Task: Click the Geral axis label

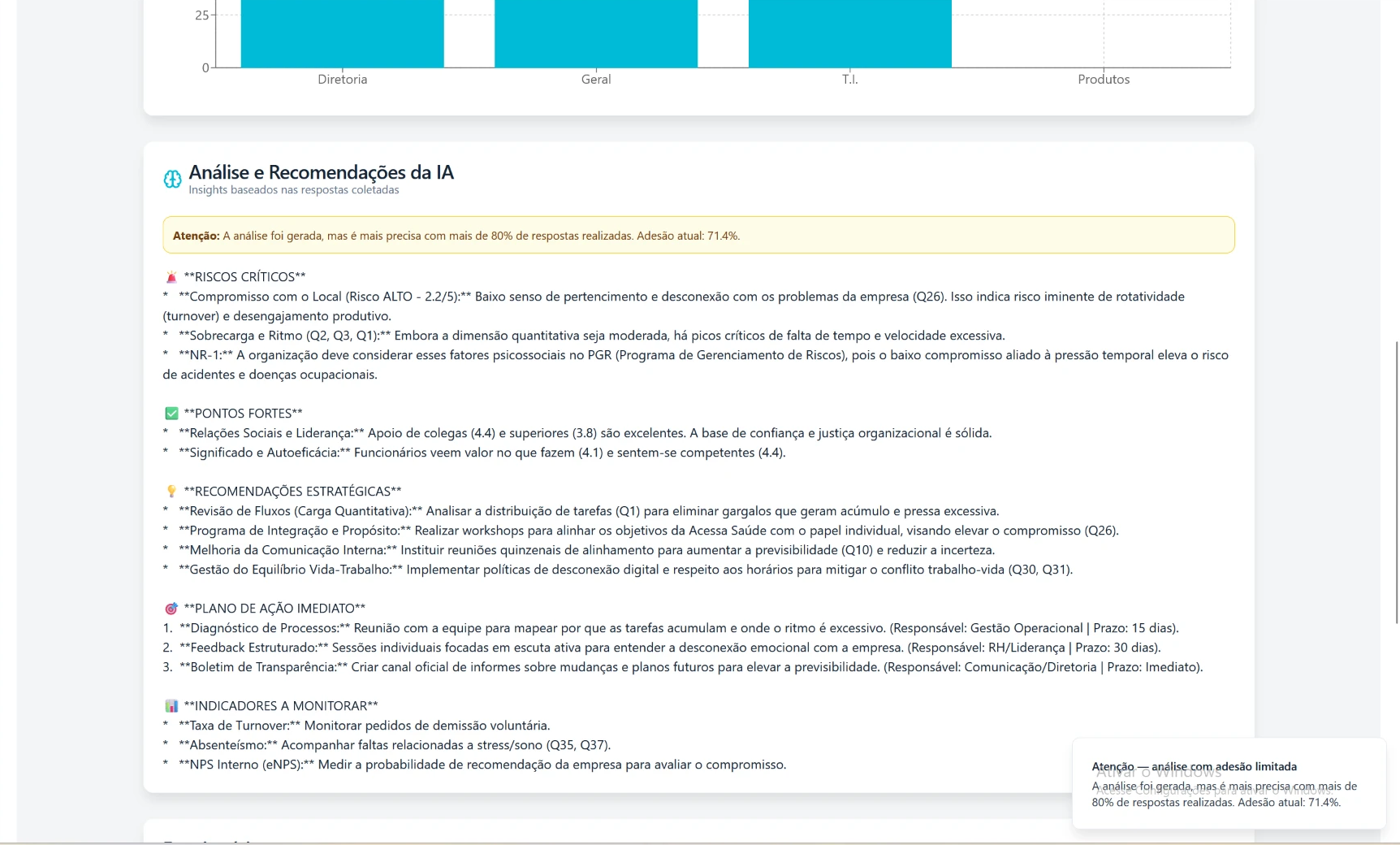Action: click(596, 80)
